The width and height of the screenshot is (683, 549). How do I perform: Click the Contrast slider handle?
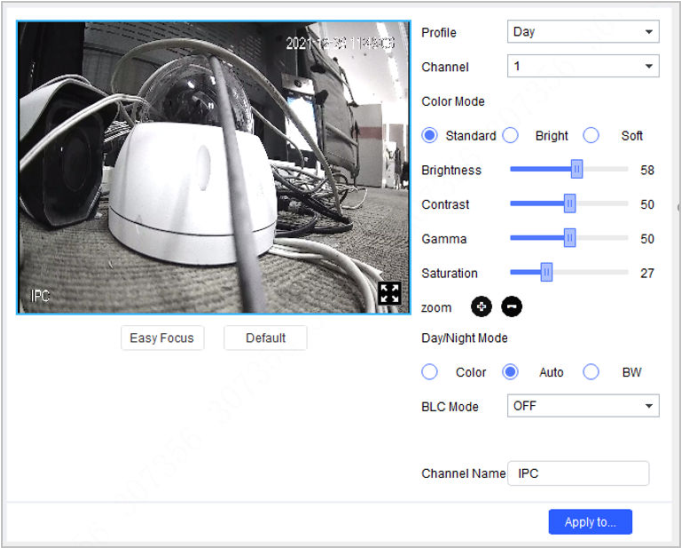[570, 203]
